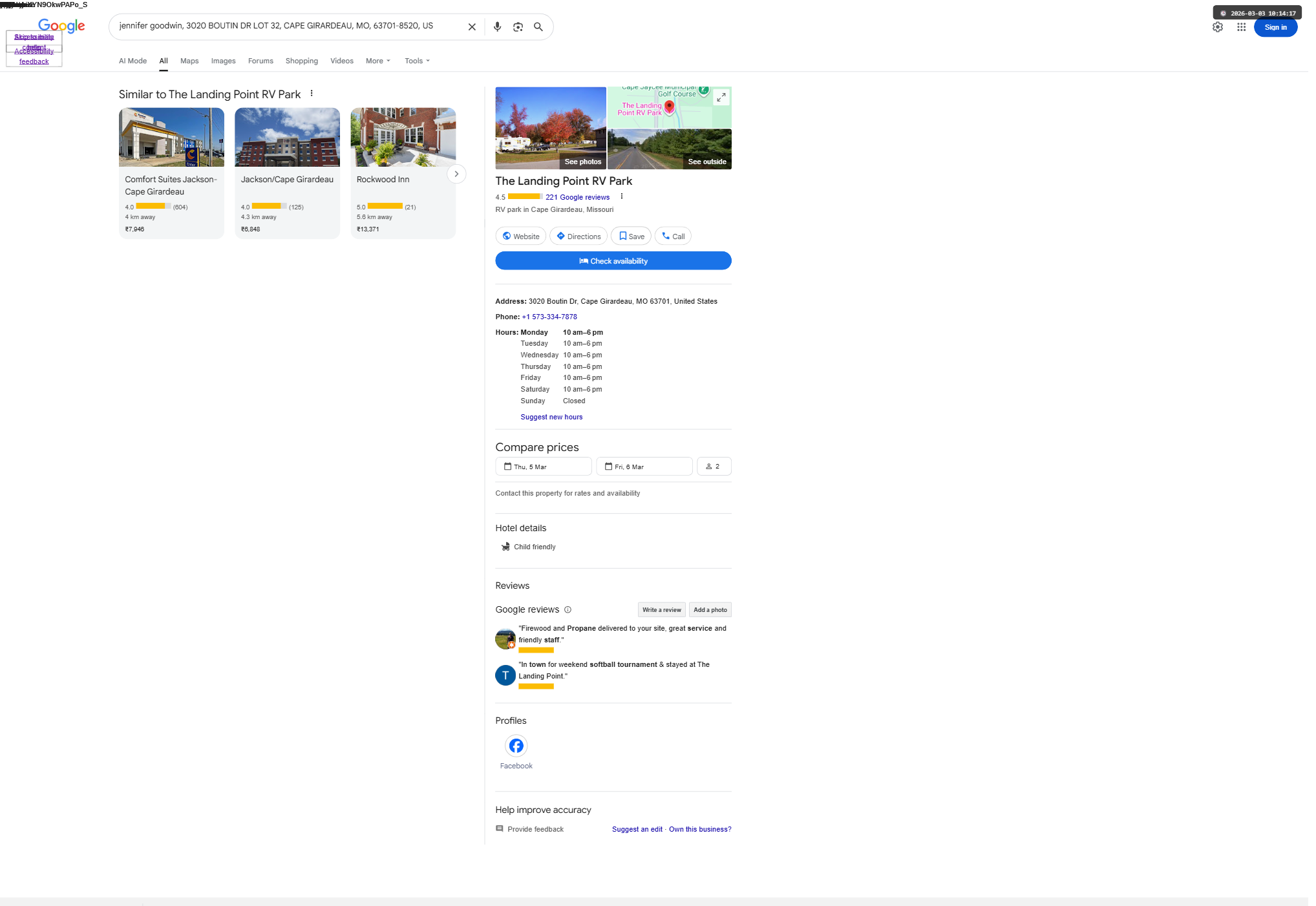The width and height of the screenshot is (1316, 906).
Task: Submit search with the magnifying glass icon
Action: (538, 27)
